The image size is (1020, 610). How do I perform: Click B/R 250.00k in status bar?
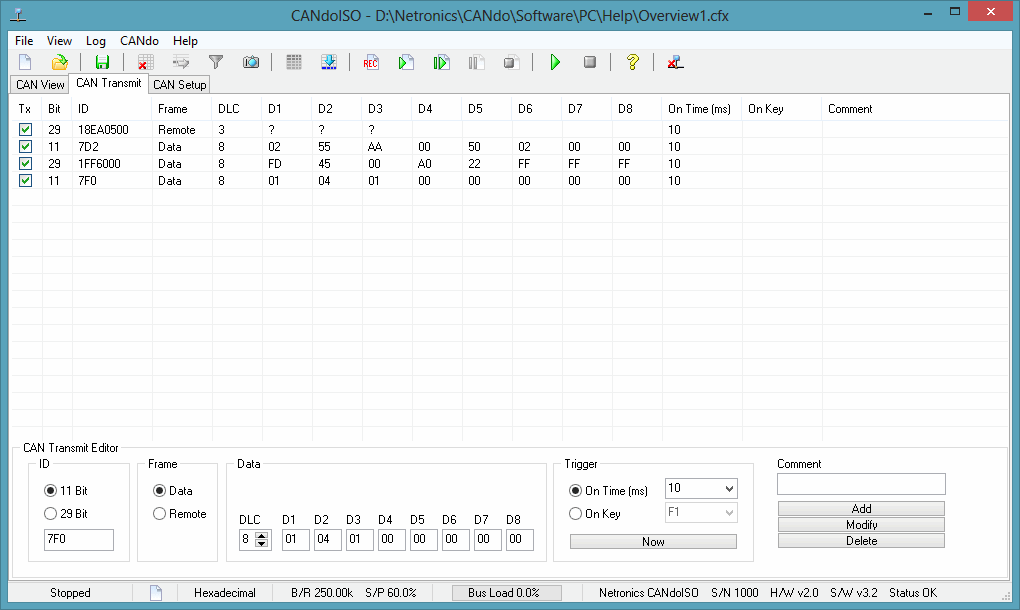pos(322,592)
